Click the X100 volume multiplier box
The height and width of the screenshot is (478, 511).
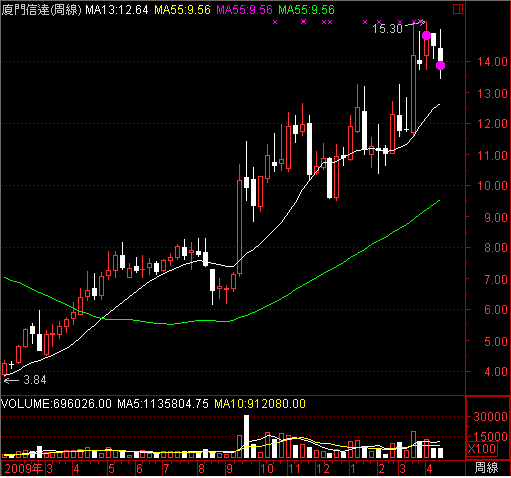coord(482,449)
